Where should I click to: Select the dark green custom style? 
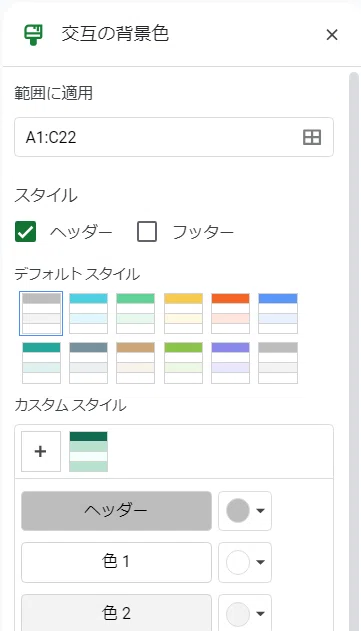coord(89,452)
